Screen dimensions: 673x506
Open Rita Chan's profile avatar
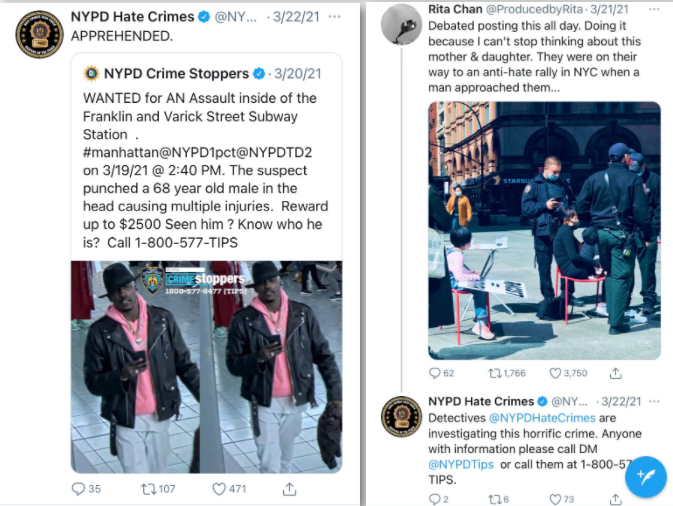[x=401, y=25]
